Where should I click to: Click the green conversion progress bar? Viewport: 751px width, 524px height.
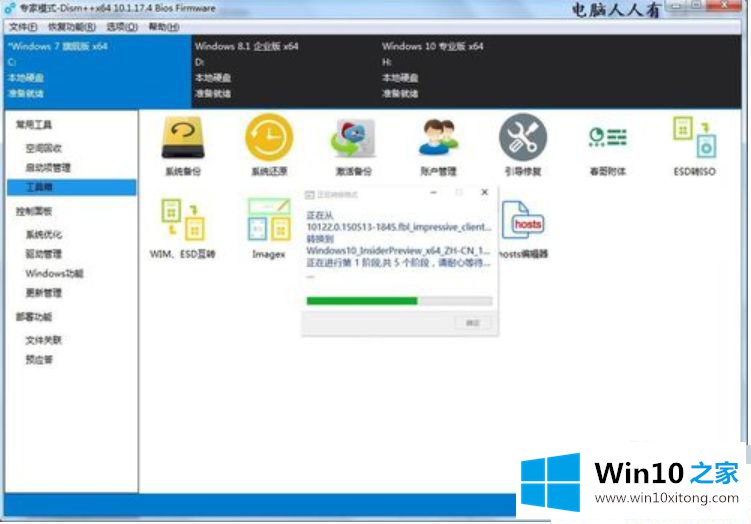(x=399, y=301)
